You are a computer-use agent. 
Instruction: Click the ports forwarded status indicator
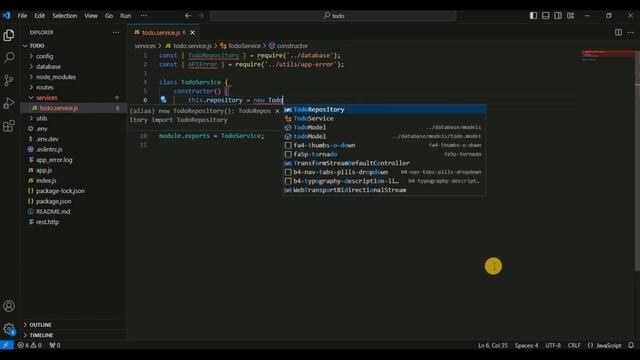click(55, 345)
